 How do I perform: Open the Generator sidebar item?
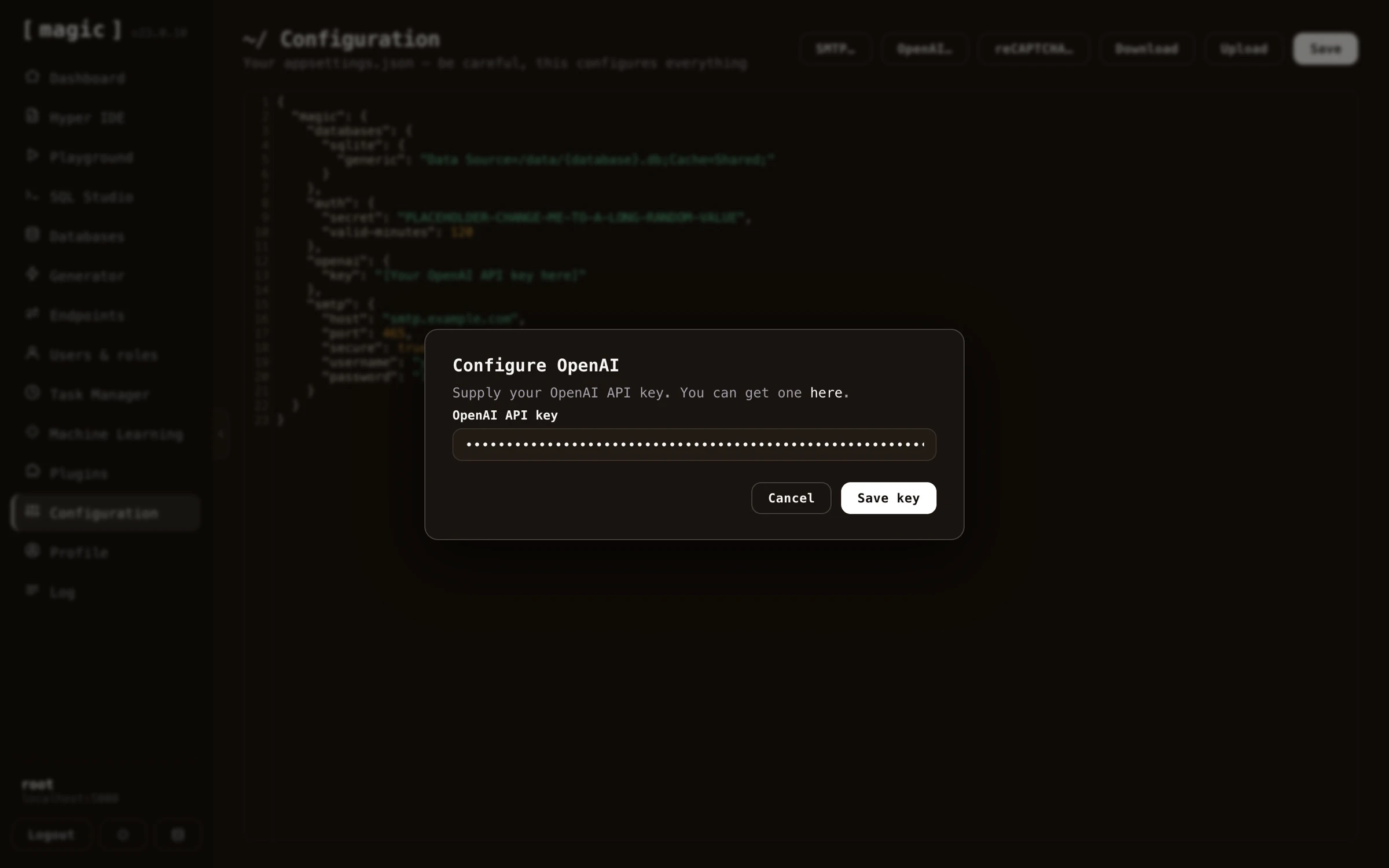coord(105,275)
